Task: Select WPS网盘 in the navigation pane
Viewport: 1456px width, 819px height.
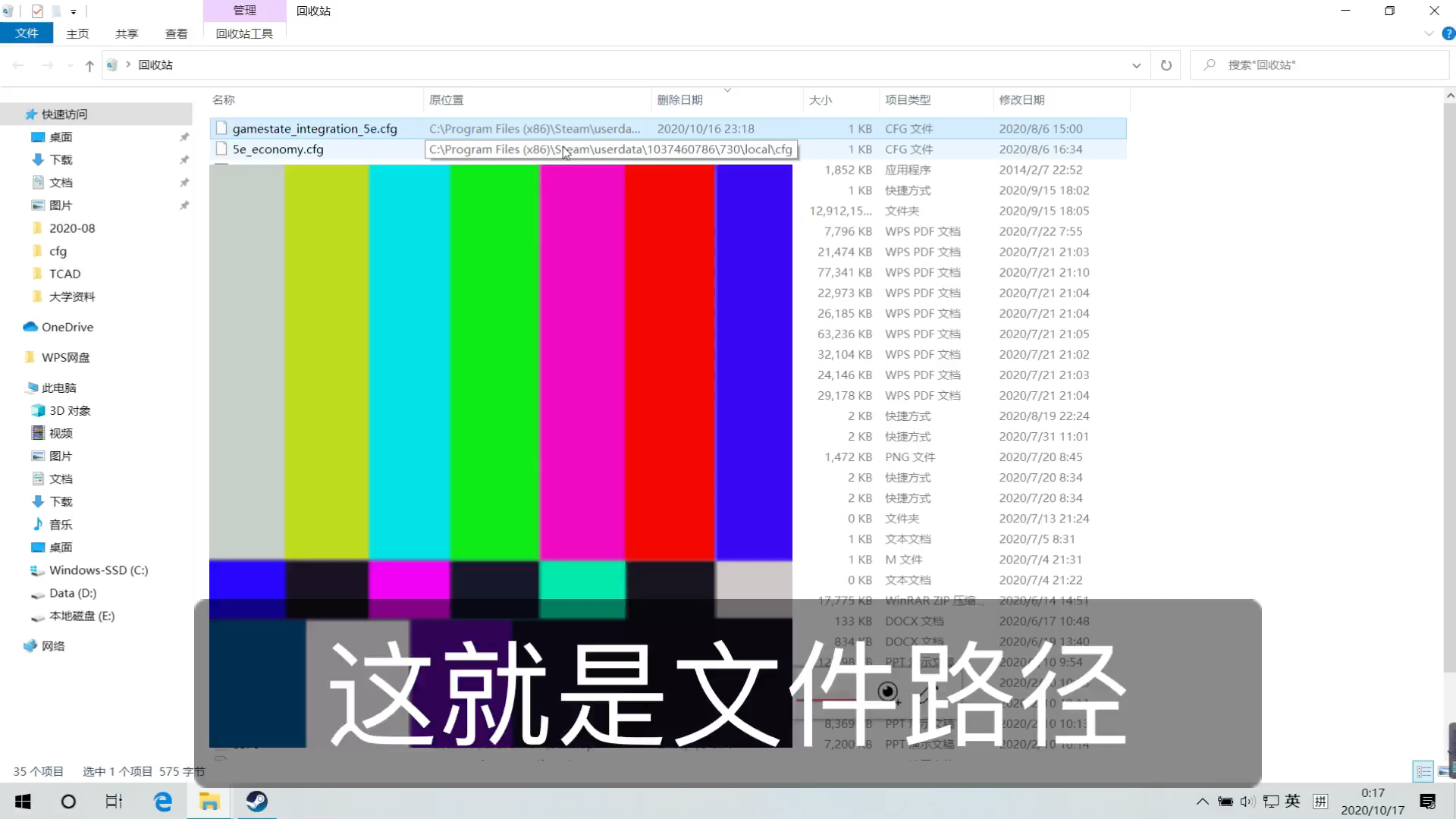Action: pos(65,357)
